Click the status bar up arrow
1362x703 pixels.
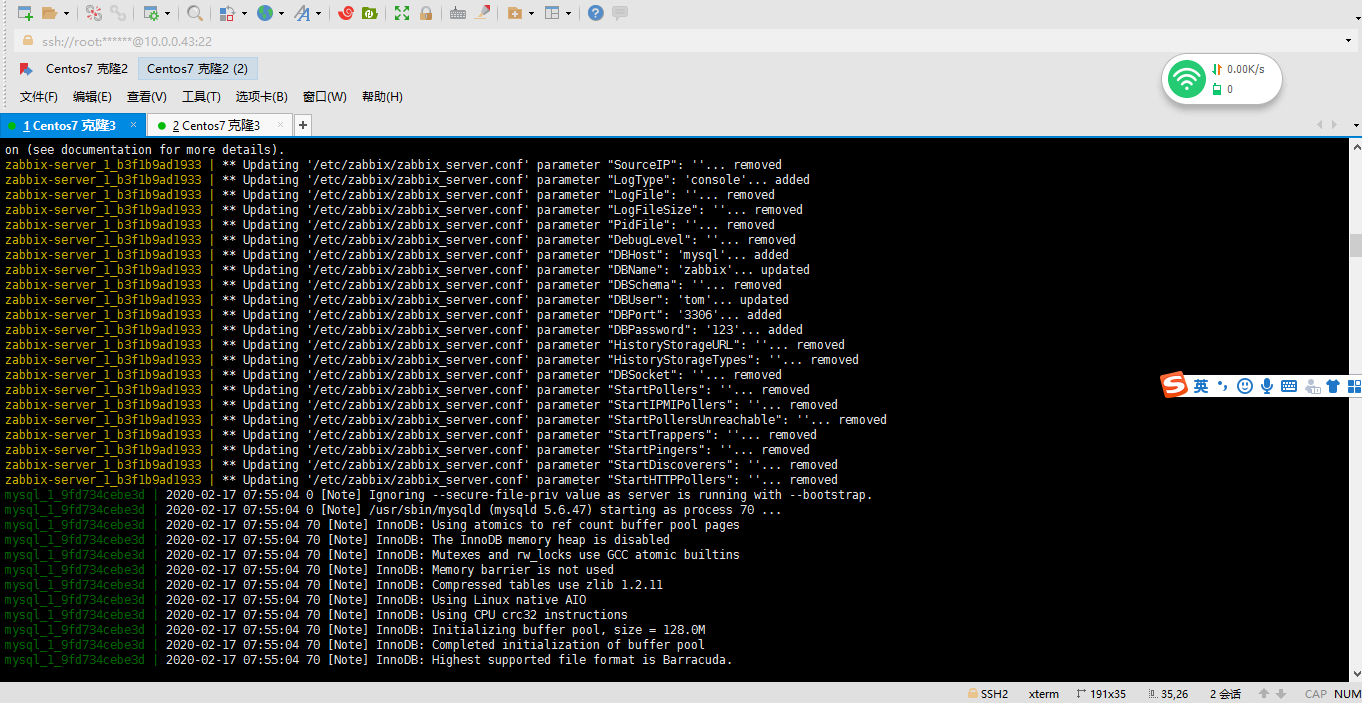[x=1264, y=694]
